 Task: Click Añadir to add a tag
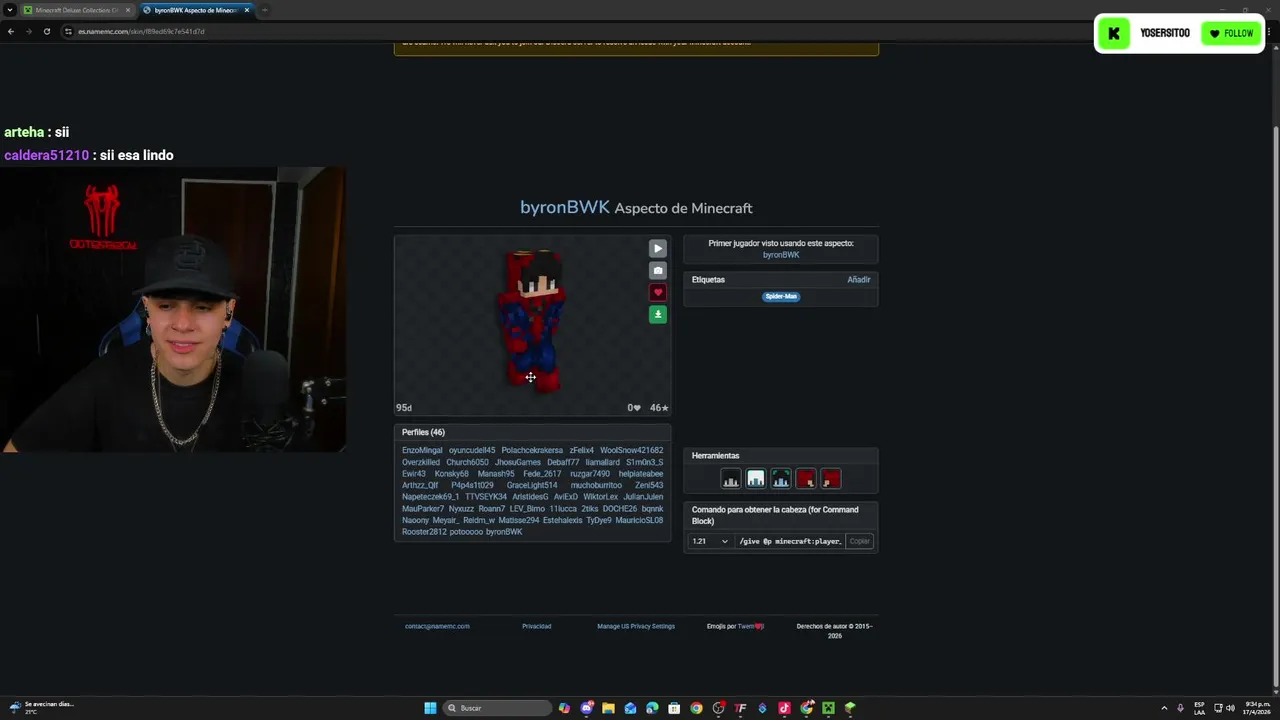click(859, 280)
